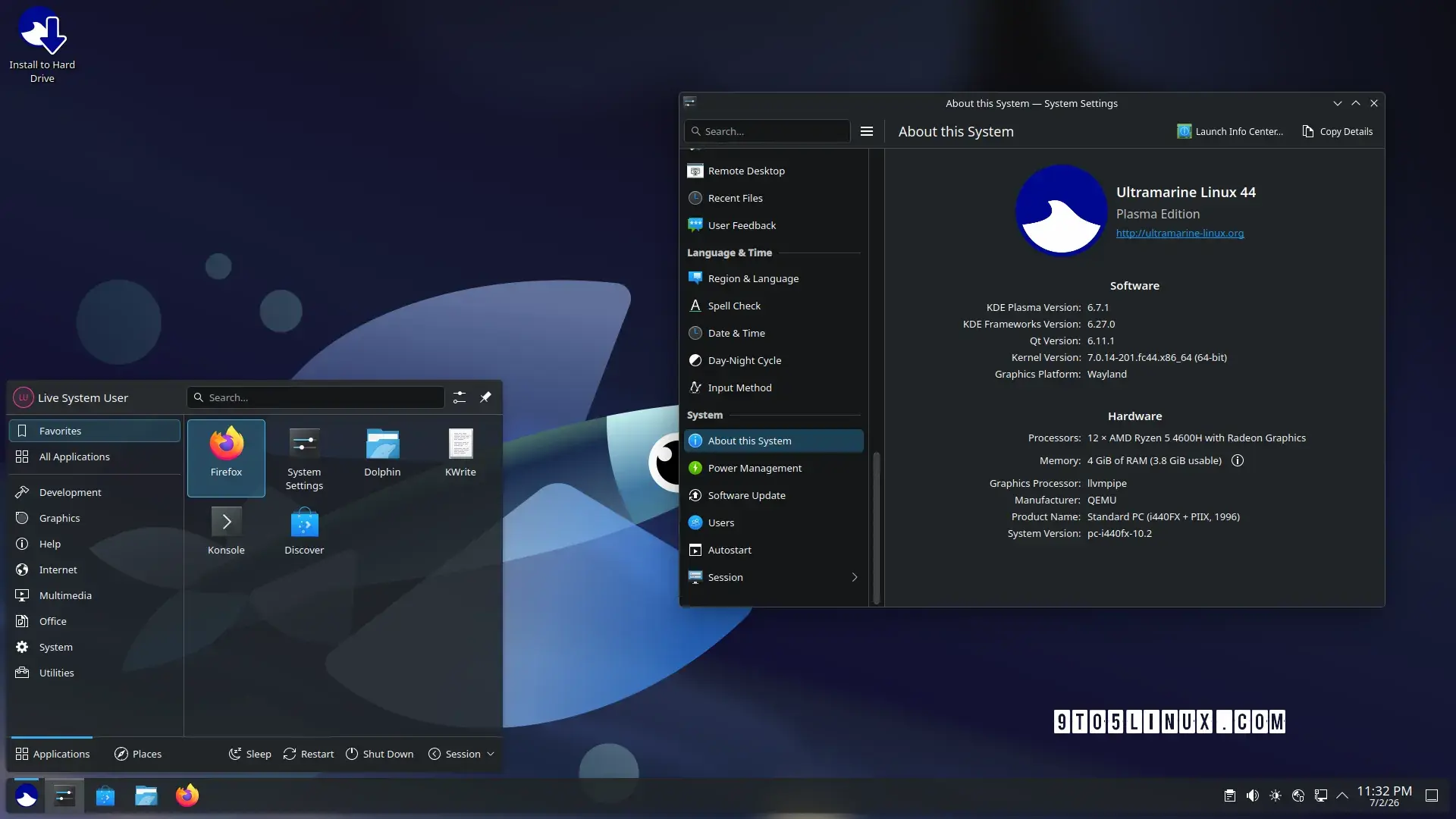The width and height of the screenshot is (1456, 819).
Task: Open Remote Desktop settings
Action: click(x=773, y=171)
